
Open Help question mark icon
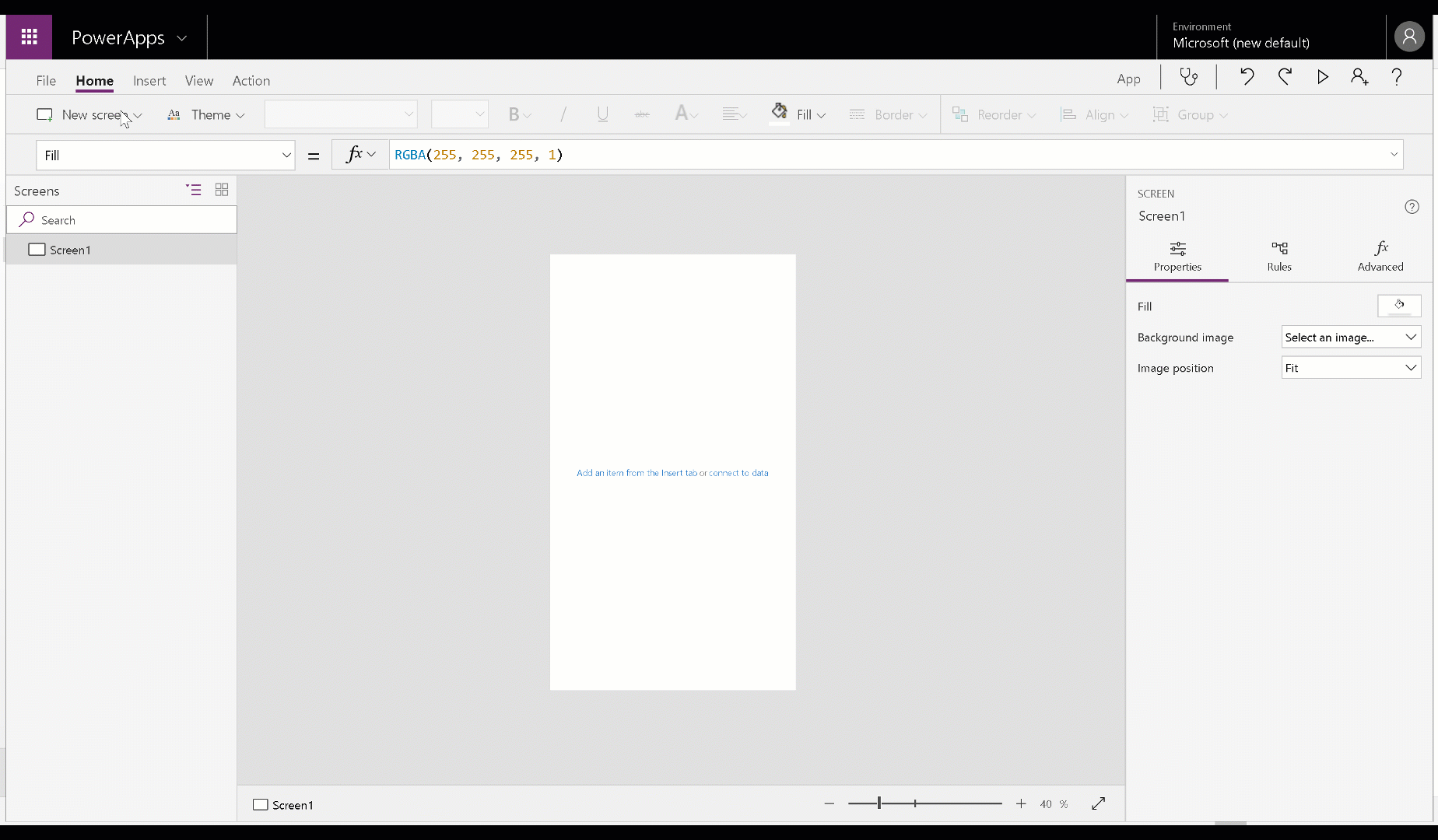point(1397,77)
